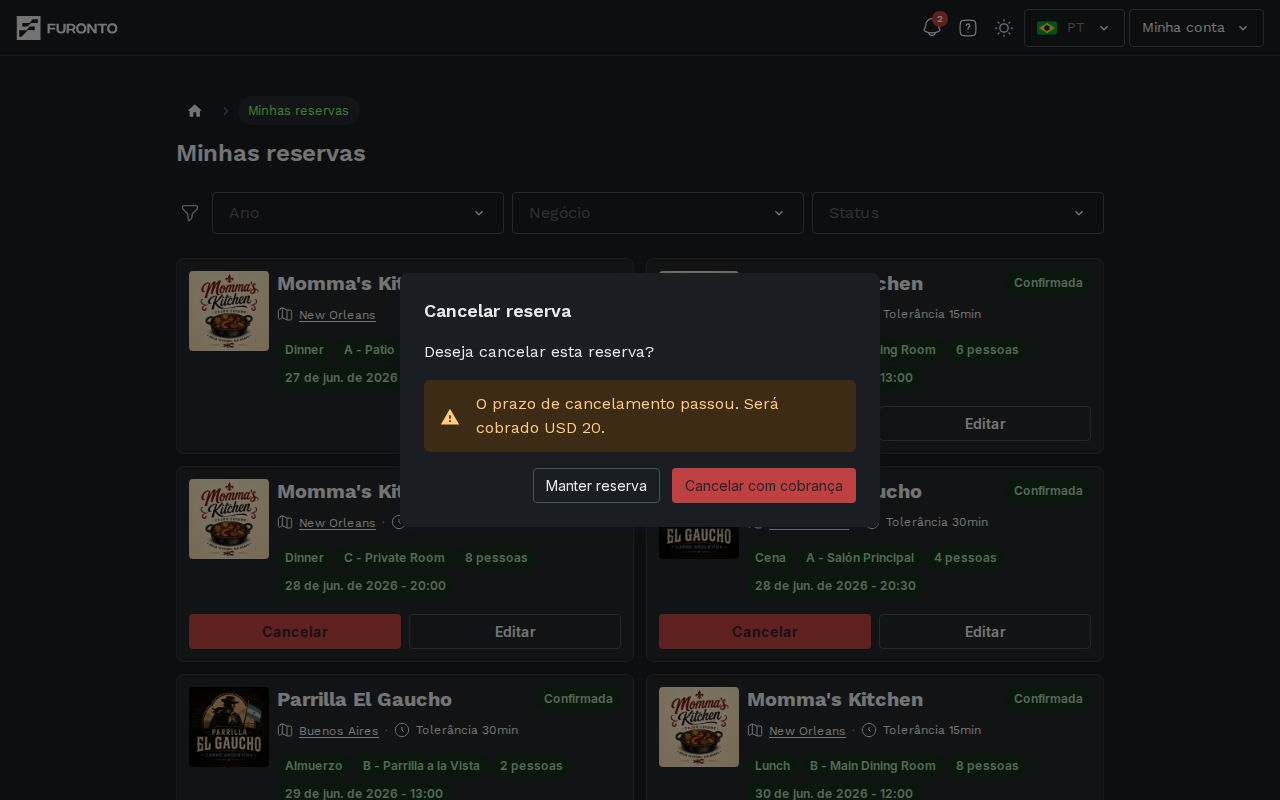Screen dimensions: 1280x800
Task: Click the '2 pessoas' tag
Action: (x=531, y=766)
